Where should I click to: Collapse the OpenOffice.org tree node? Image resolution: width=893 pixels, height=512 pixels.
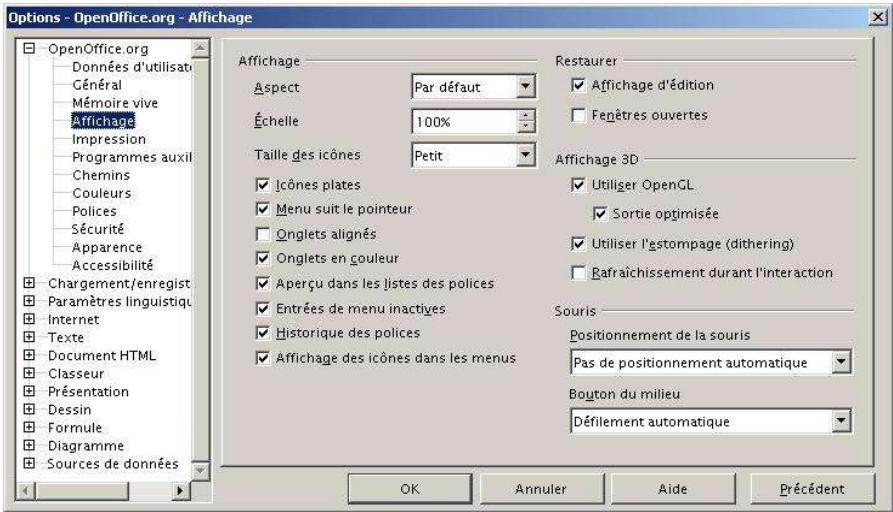point(29,48)
